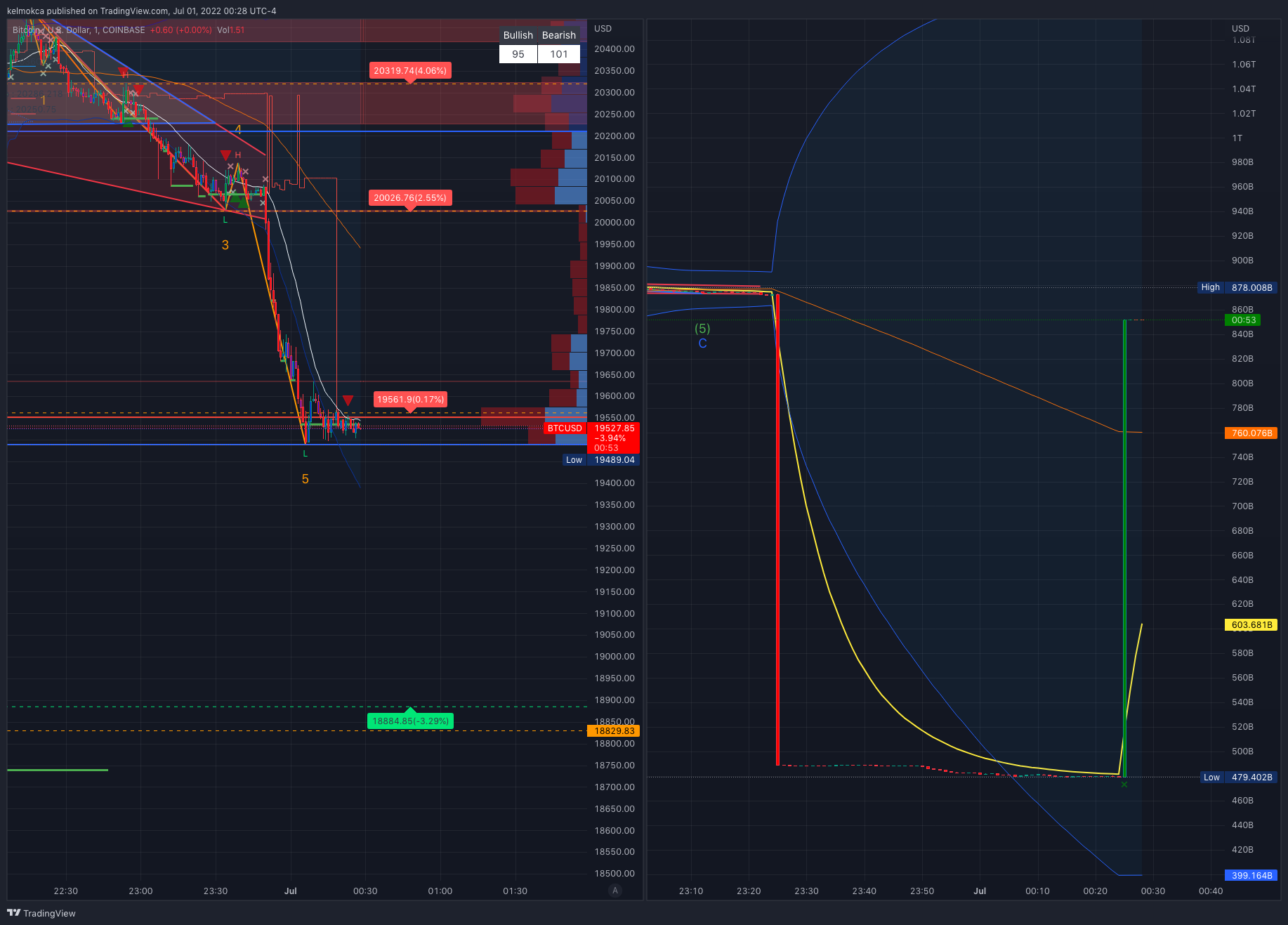Select orange wave label 5
The image size is (1288, 925).
[x=305, y=479]
